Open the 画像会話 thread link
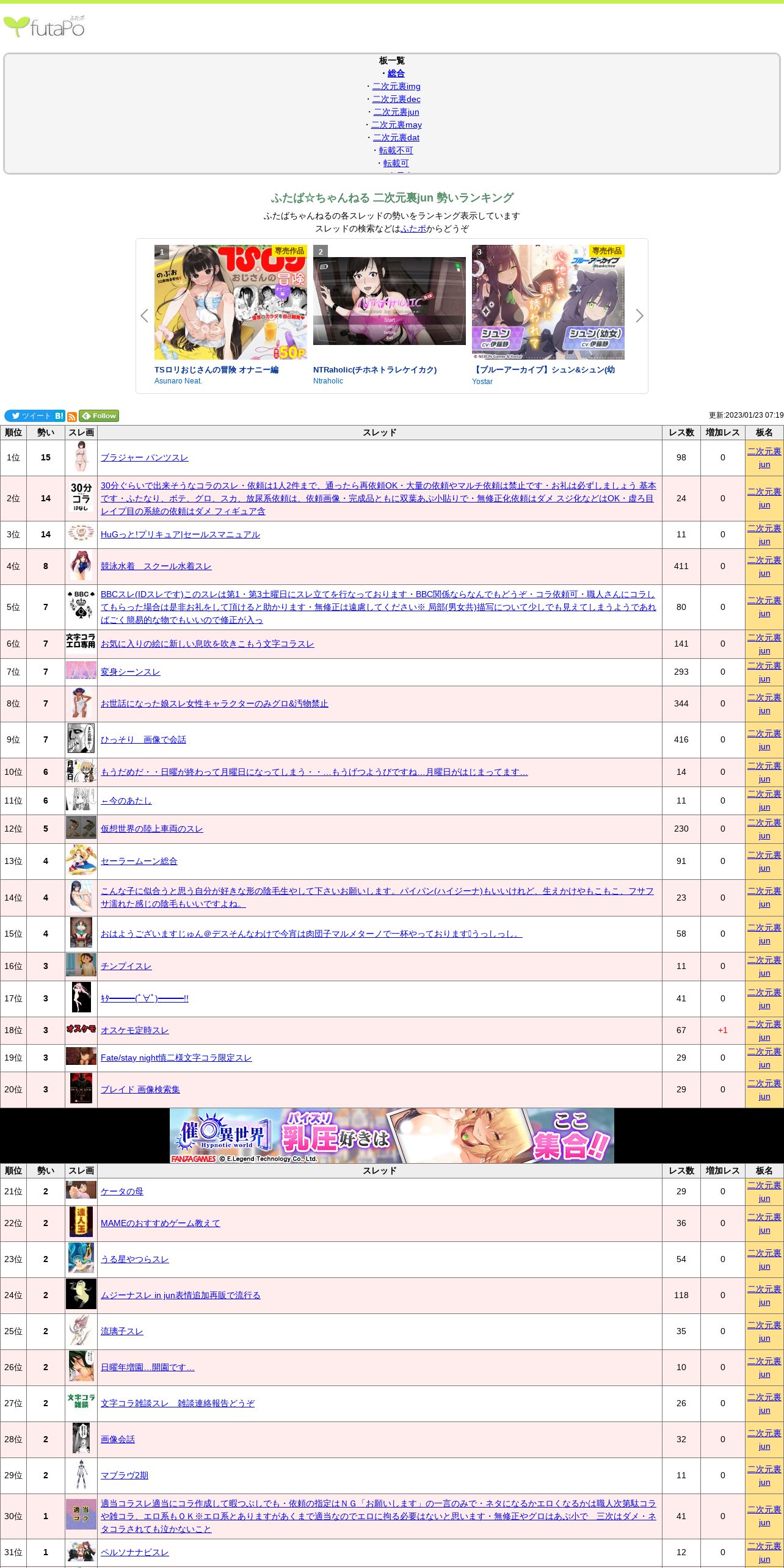The height and width of the screenshot is (1568, 784). coord(118,1439)
